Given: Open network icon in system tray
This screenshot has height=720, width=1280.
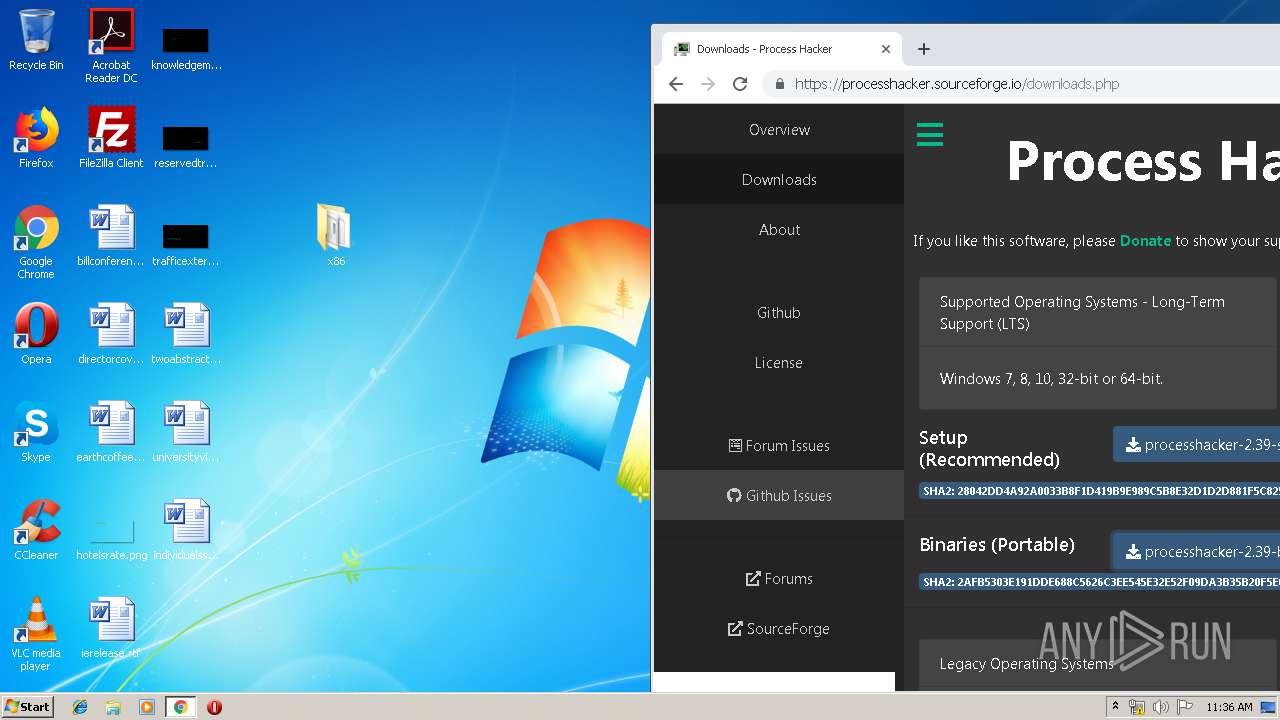Looking at the screenshot, I should point(1137,707).
